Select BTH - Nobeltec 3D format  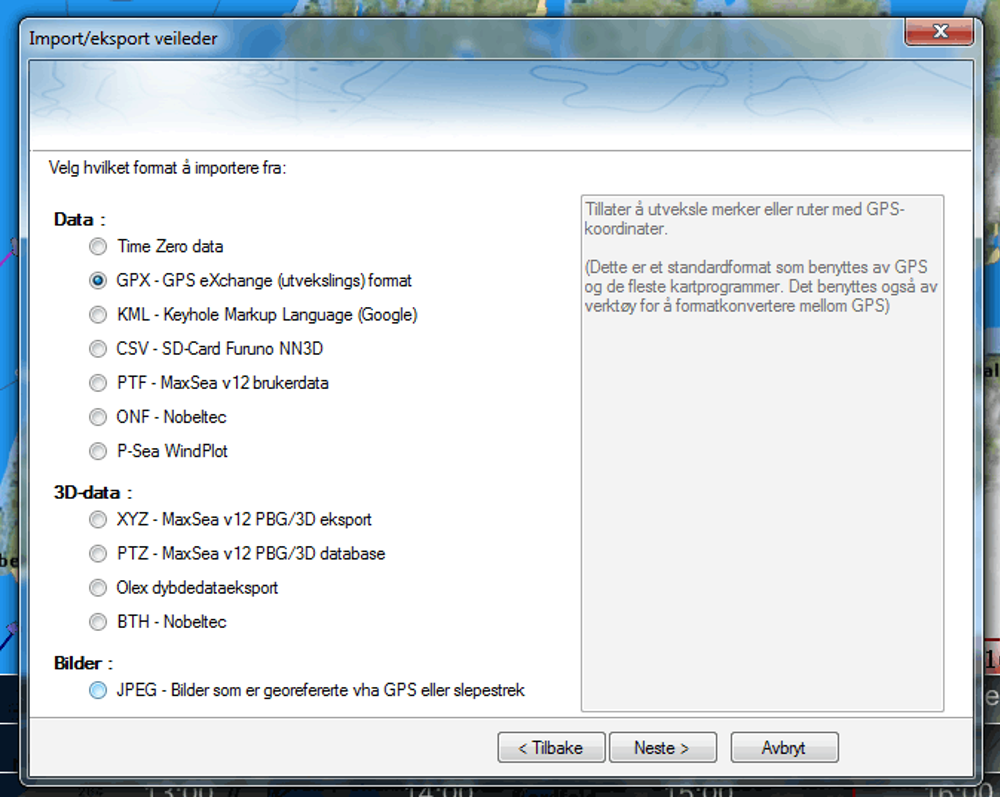pyautogui.click(x=98, y=622)
